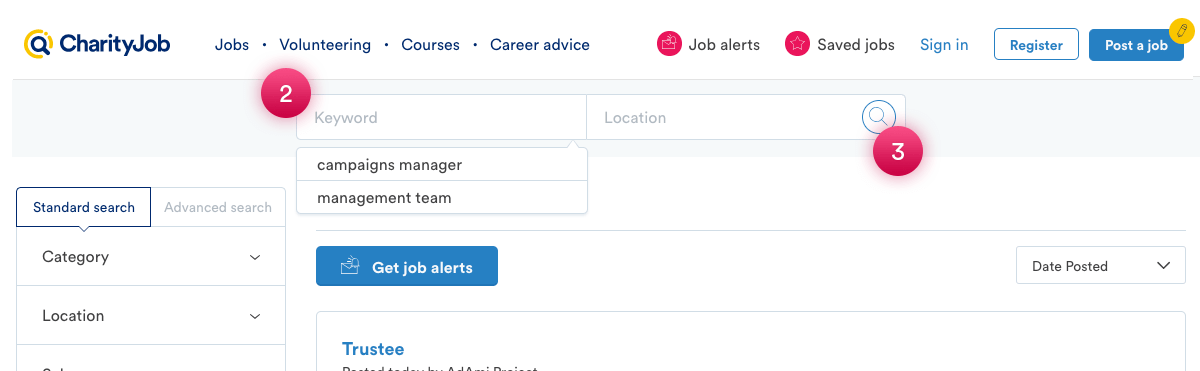This screenshot has height=371, width=1200.
Task: Switch to Advanced search tab
Action: tap(218, 207)
